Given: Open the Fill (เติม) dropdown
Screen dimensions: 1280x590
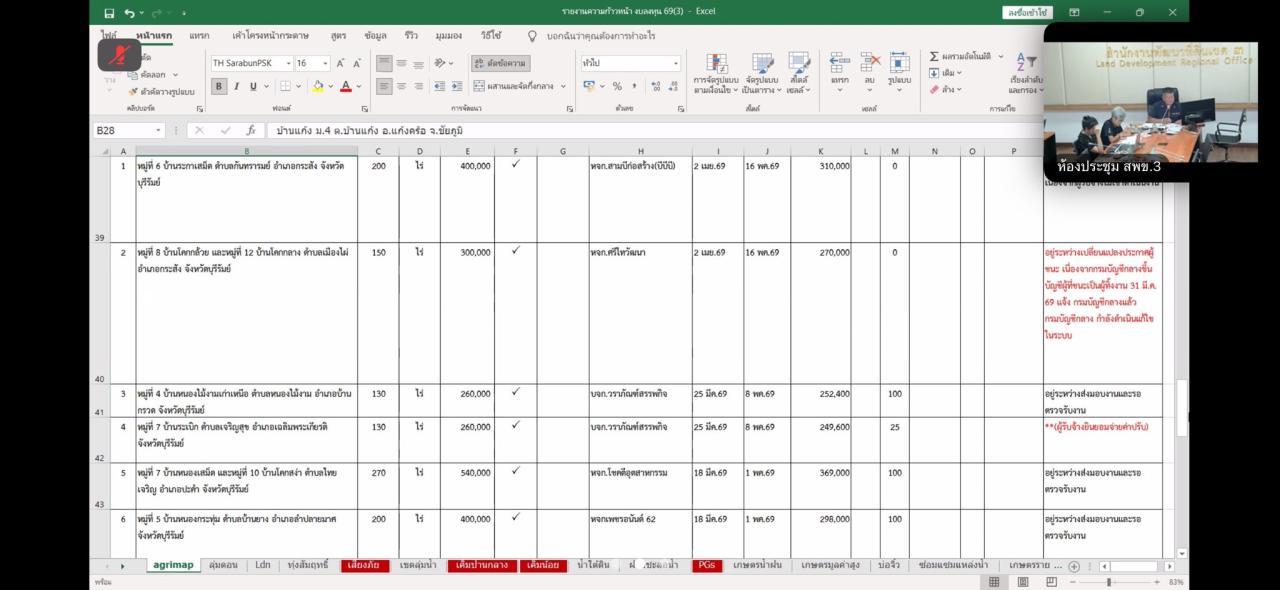Looking at the screenshot, I should point(946,73).
